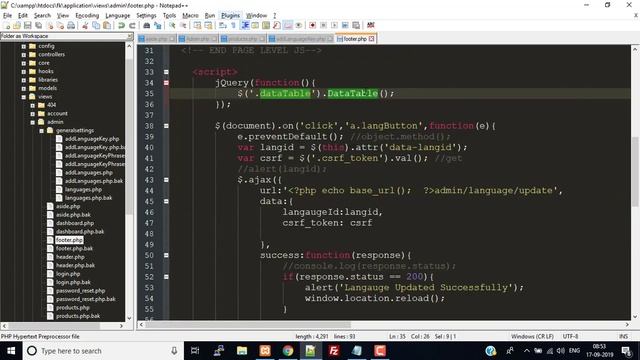The width and height of the screenshot is (640, 360).
Task: Collapse the code fold at line 33
Action: click(166, 72)
